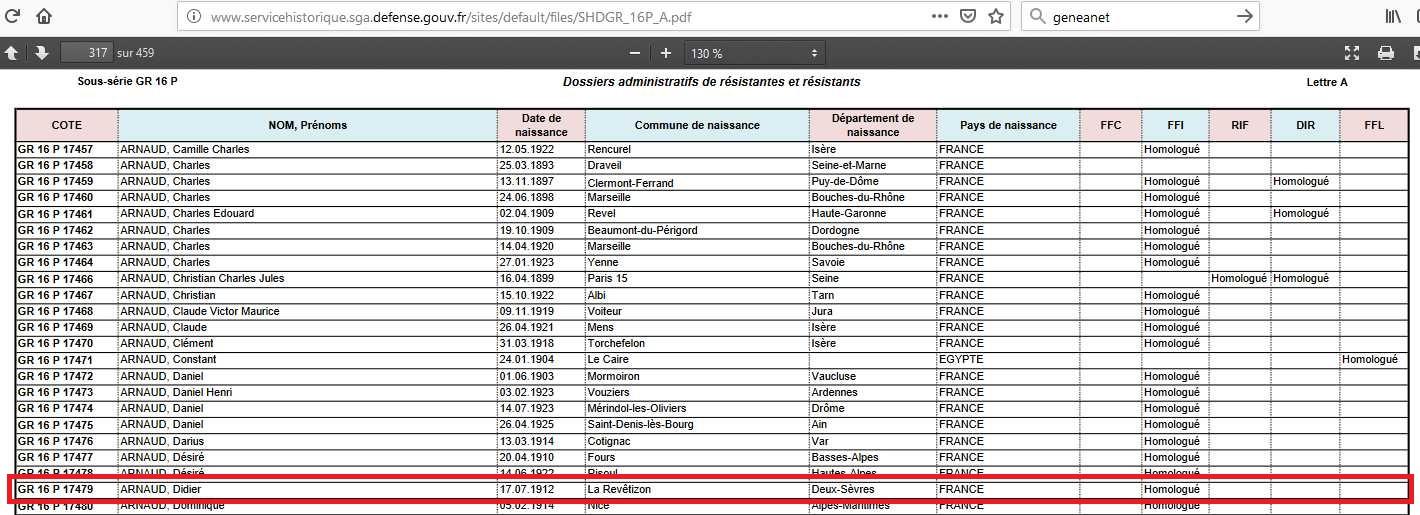The height and width of the screenshot is (515, 1420).
Task: Switch PDF to presentation mode
Action: pyautogui.click(x=1352, y=53)
